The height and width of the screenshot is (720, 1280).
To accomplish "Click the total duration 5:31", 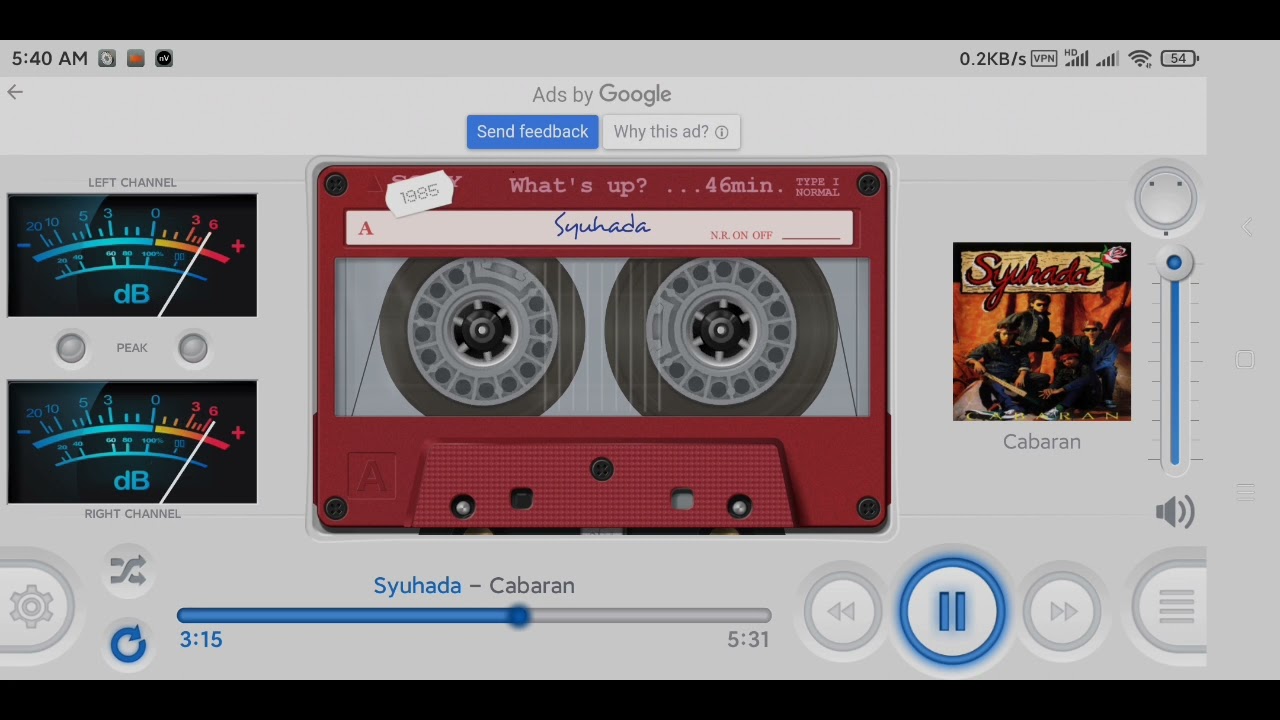I will click(748, 640).
